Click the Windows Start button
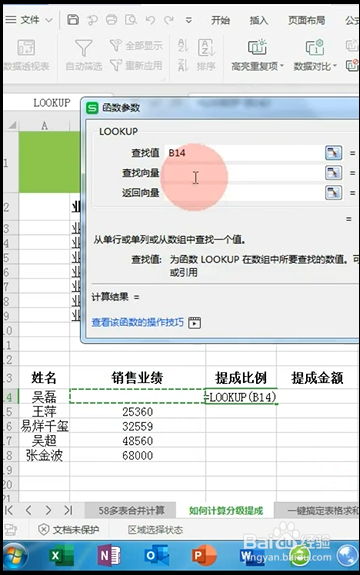360x575 pixels. pos(15,556)
